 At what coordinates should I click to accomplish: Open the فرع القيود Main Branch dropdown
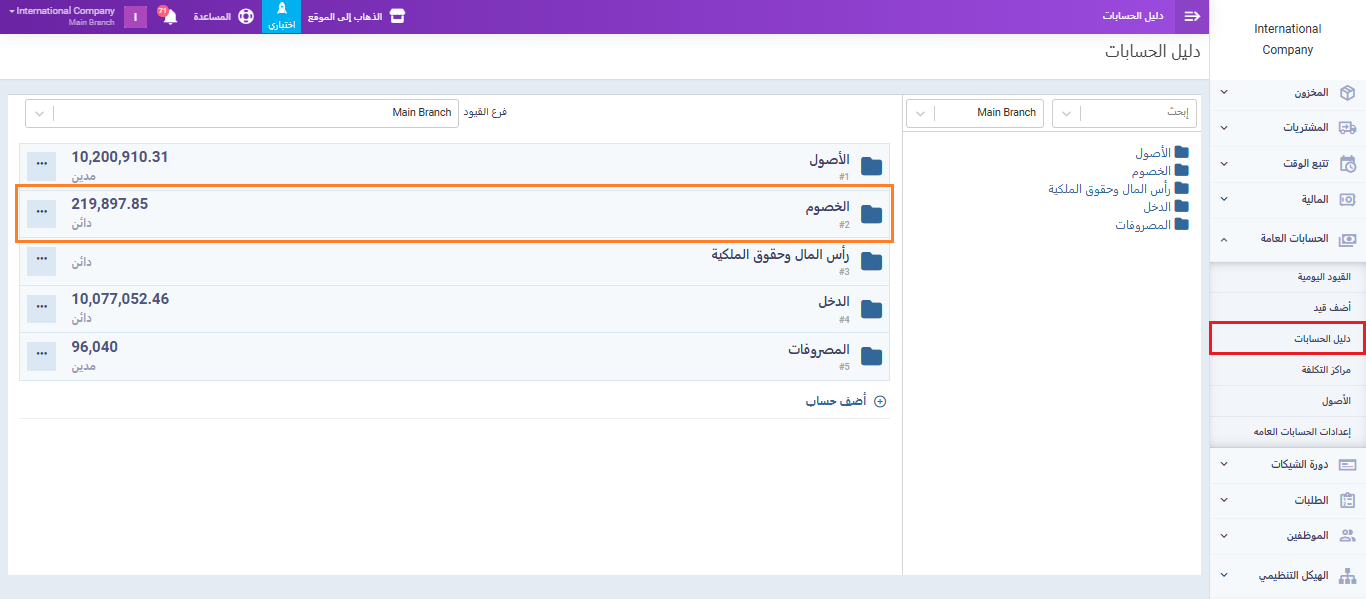point(242,113)
